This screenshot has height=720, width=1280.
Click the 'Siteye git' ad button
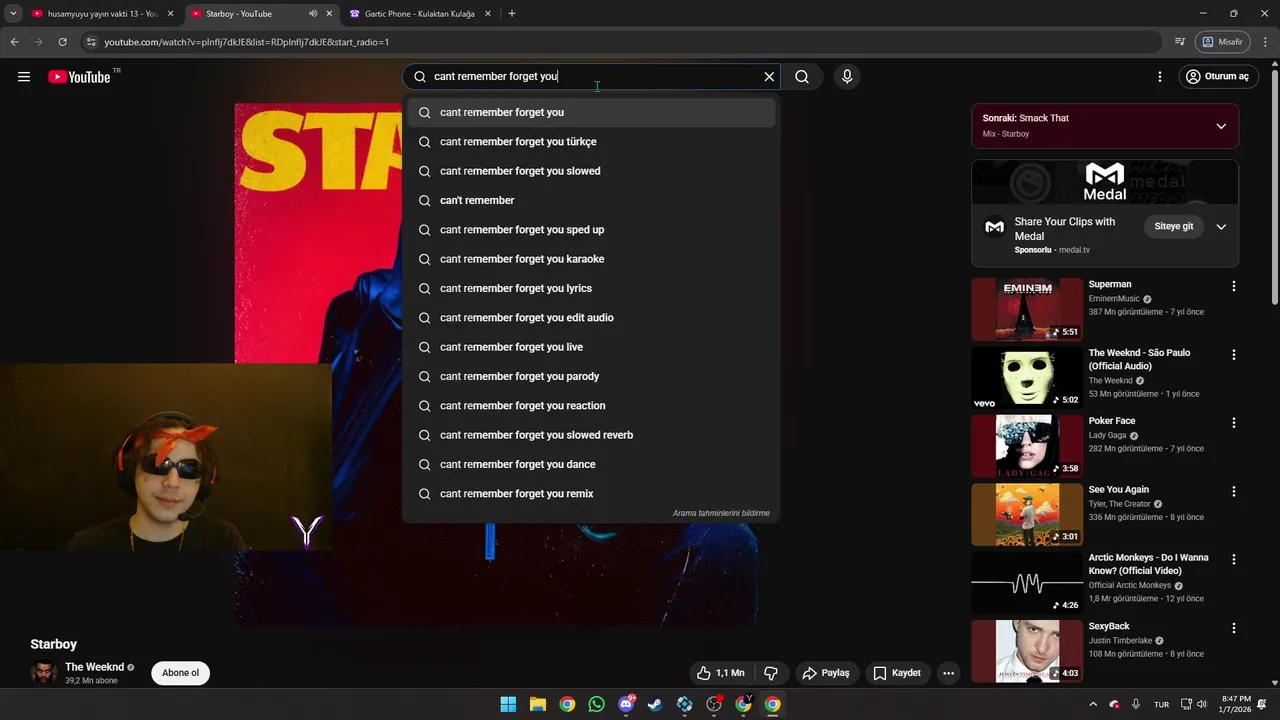(1174, 226)
